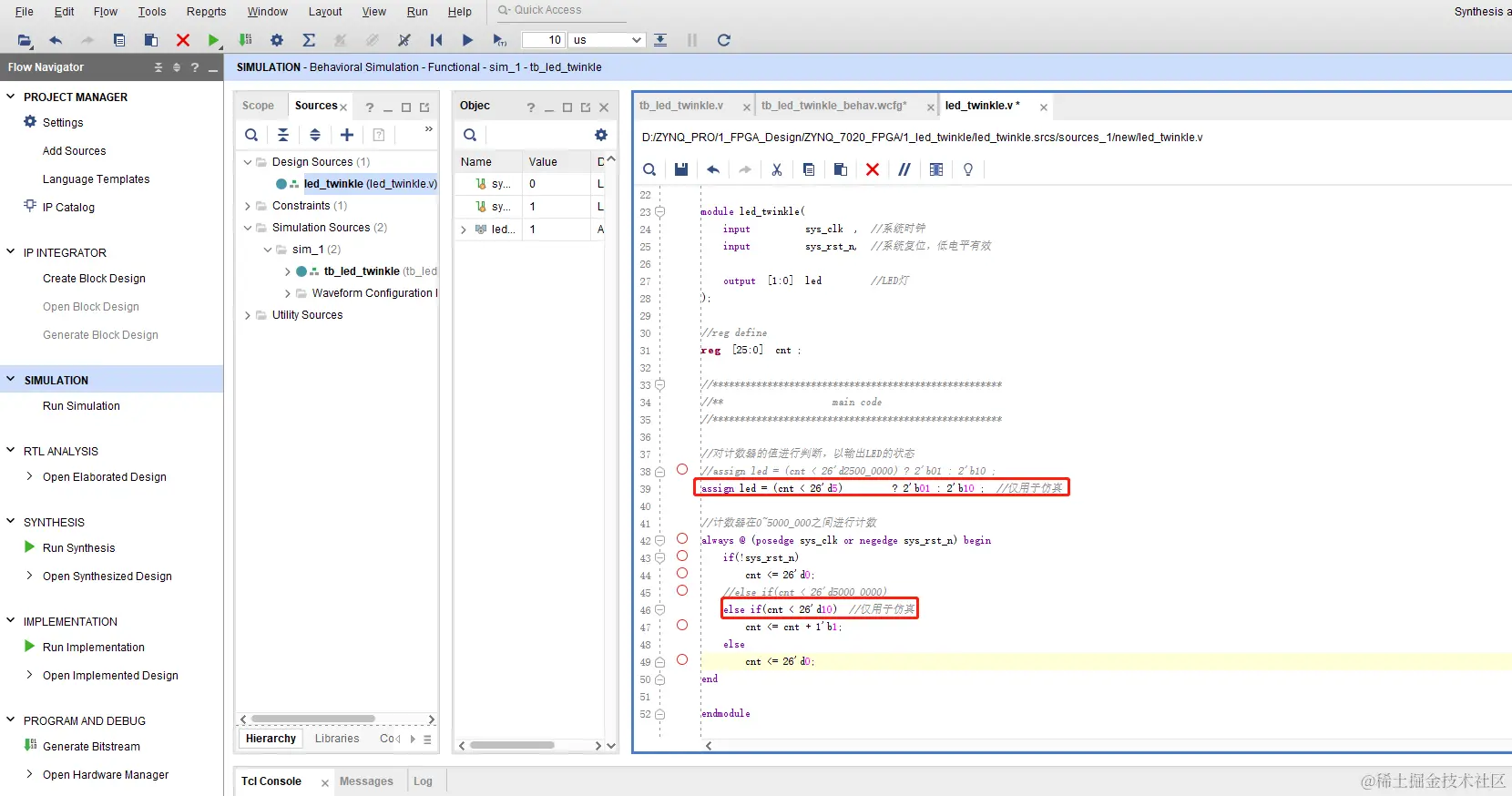This screenshot has width=1512, height=796.
Task: Toggle breakpoint circle on line 44
Action: [682, 574]
